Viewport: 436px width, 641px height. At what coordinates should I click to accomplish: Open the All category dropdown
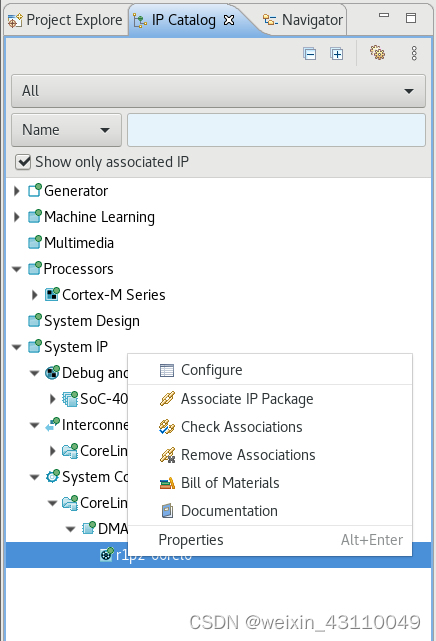coord(218,91)
